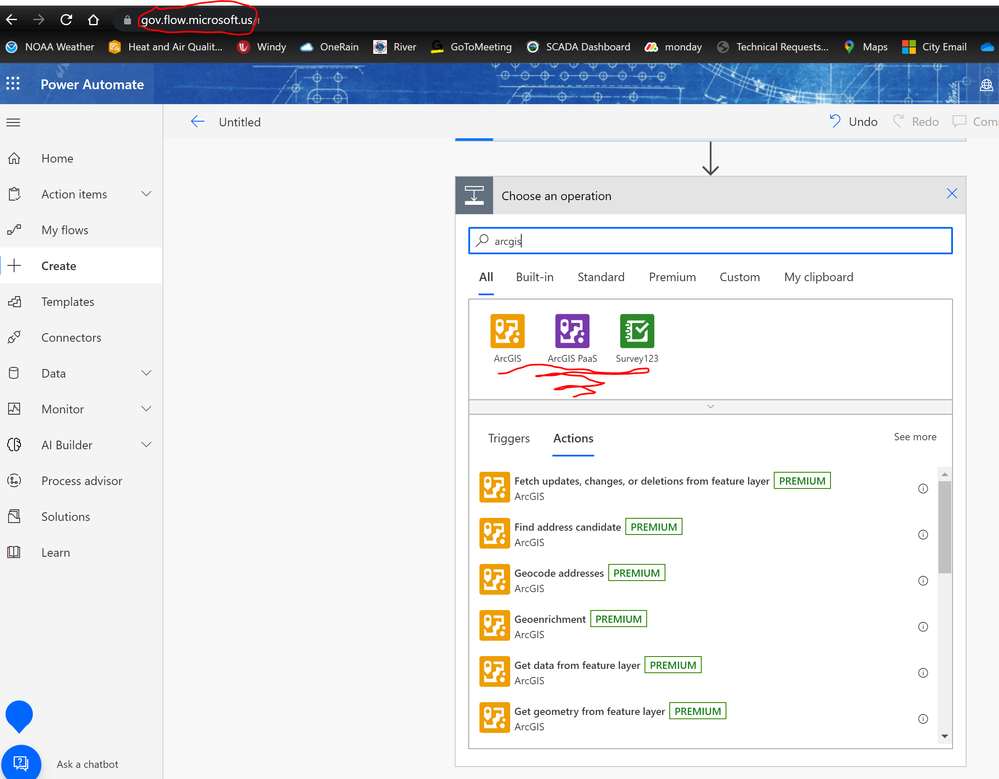999x779 pixels.
Task: Switch to the Premium tab
Action: point(672,277)
